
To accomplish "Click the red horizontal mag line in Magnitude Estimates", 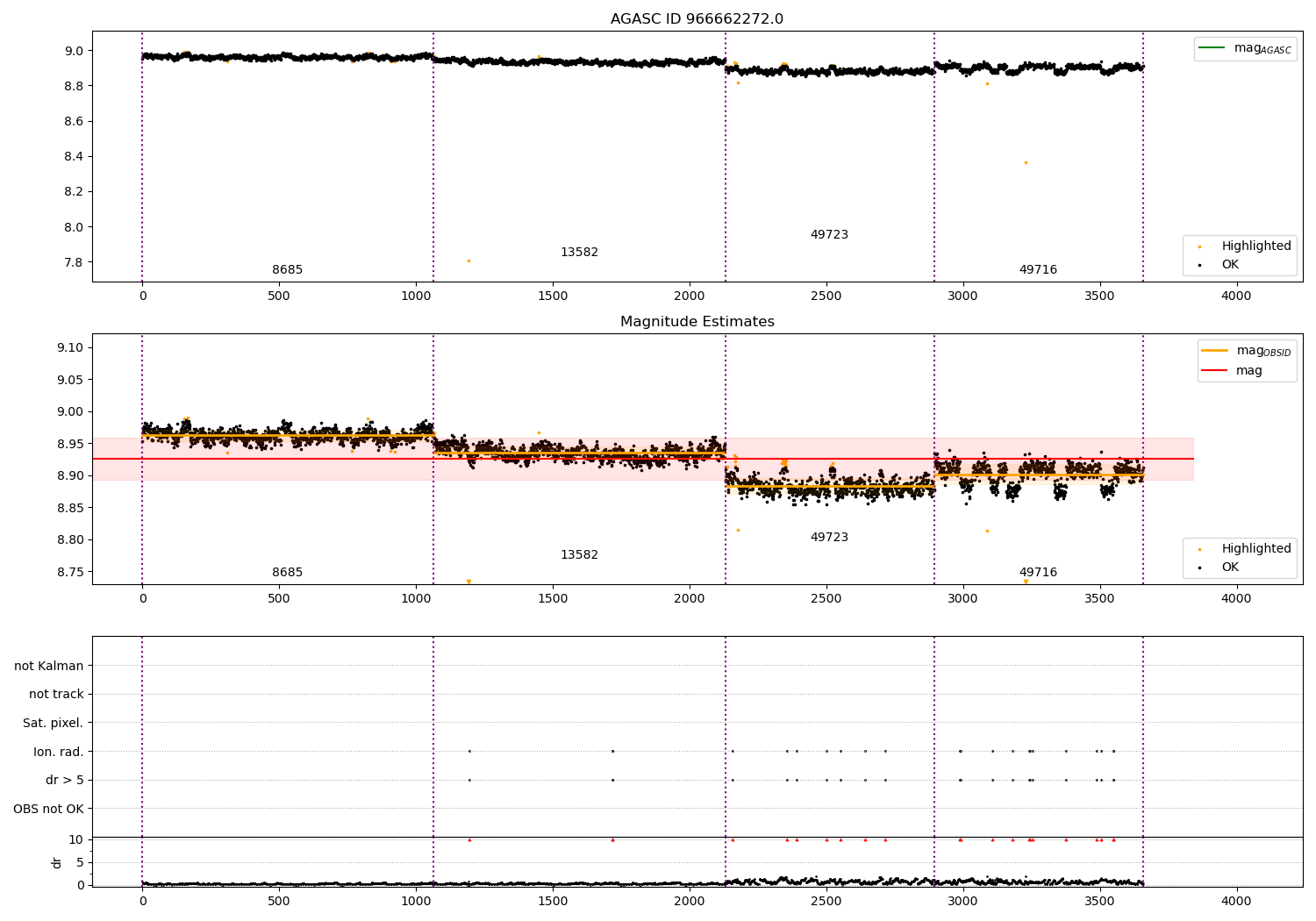I will [x=642, y=459].
